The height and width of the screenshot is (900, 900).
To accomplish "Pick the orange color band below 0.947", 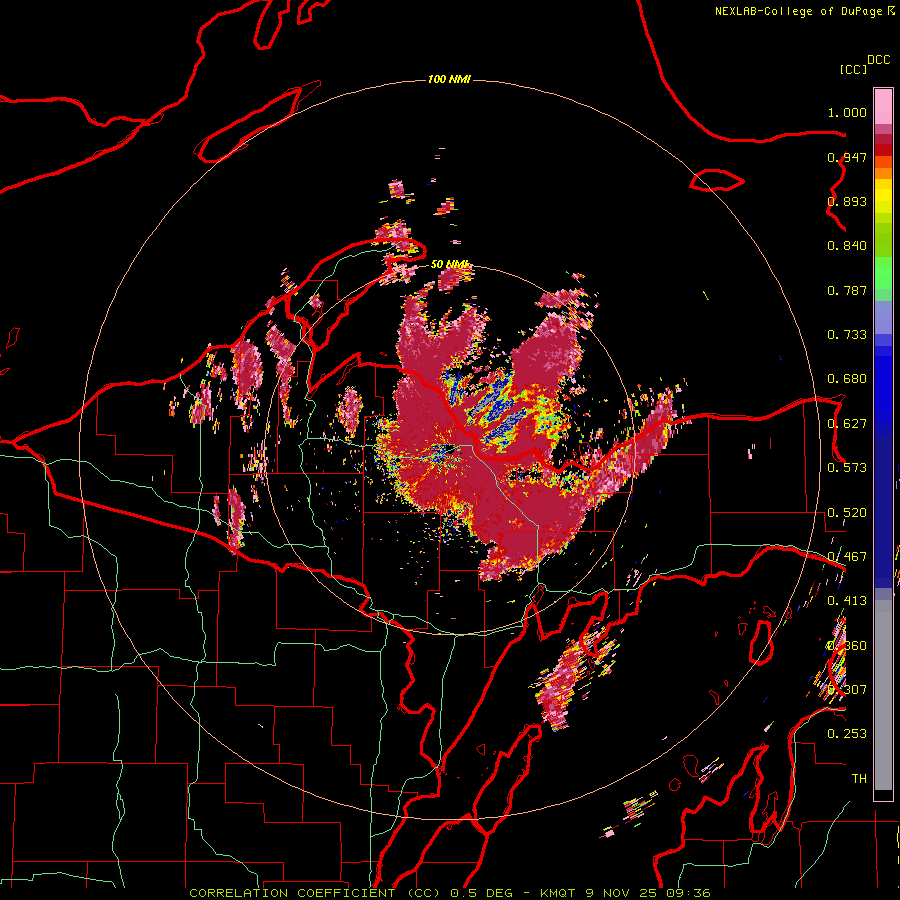I will (883, 173).
